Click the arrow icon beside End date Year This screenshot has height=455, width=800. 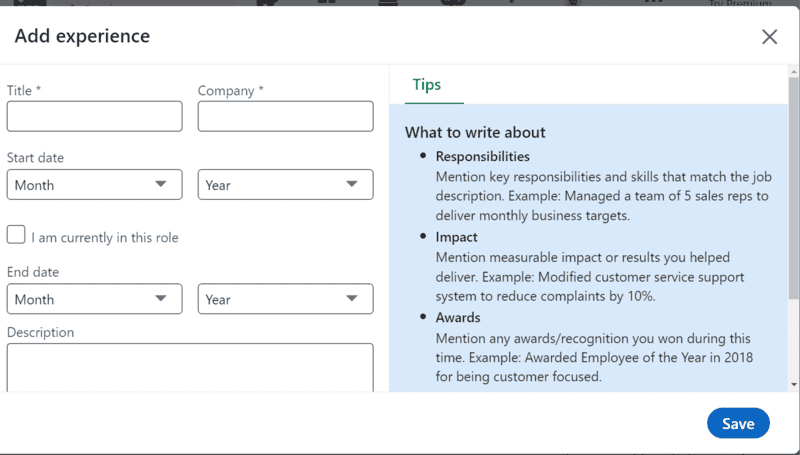(352, 298)
